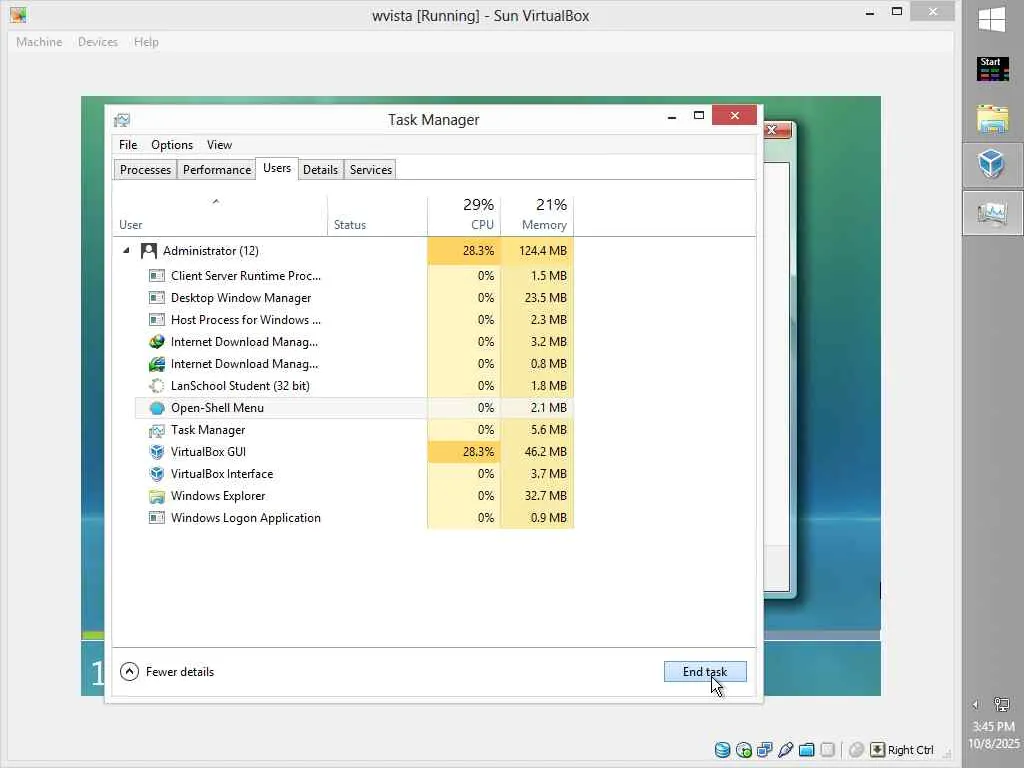Click the hard disk activity status icon
This screenshot has width=1024, height=768.
722,750
